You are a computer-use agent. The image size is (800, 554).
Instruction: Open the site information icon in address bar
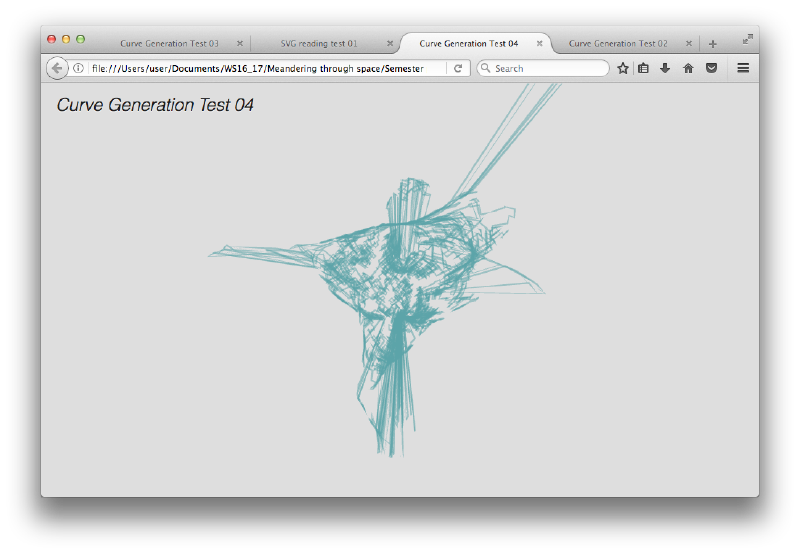(78, 68)
